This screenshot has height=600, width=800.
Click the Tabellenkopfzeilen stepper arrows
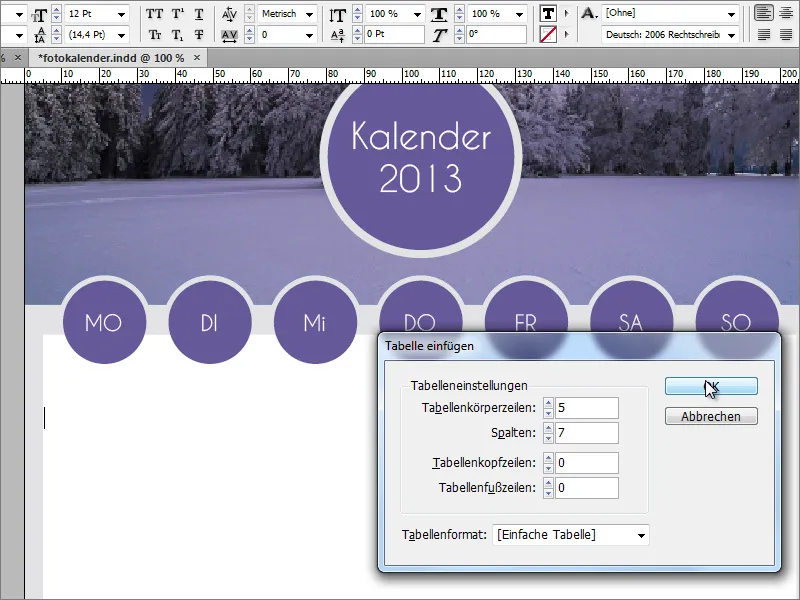(x=548, y=463)
